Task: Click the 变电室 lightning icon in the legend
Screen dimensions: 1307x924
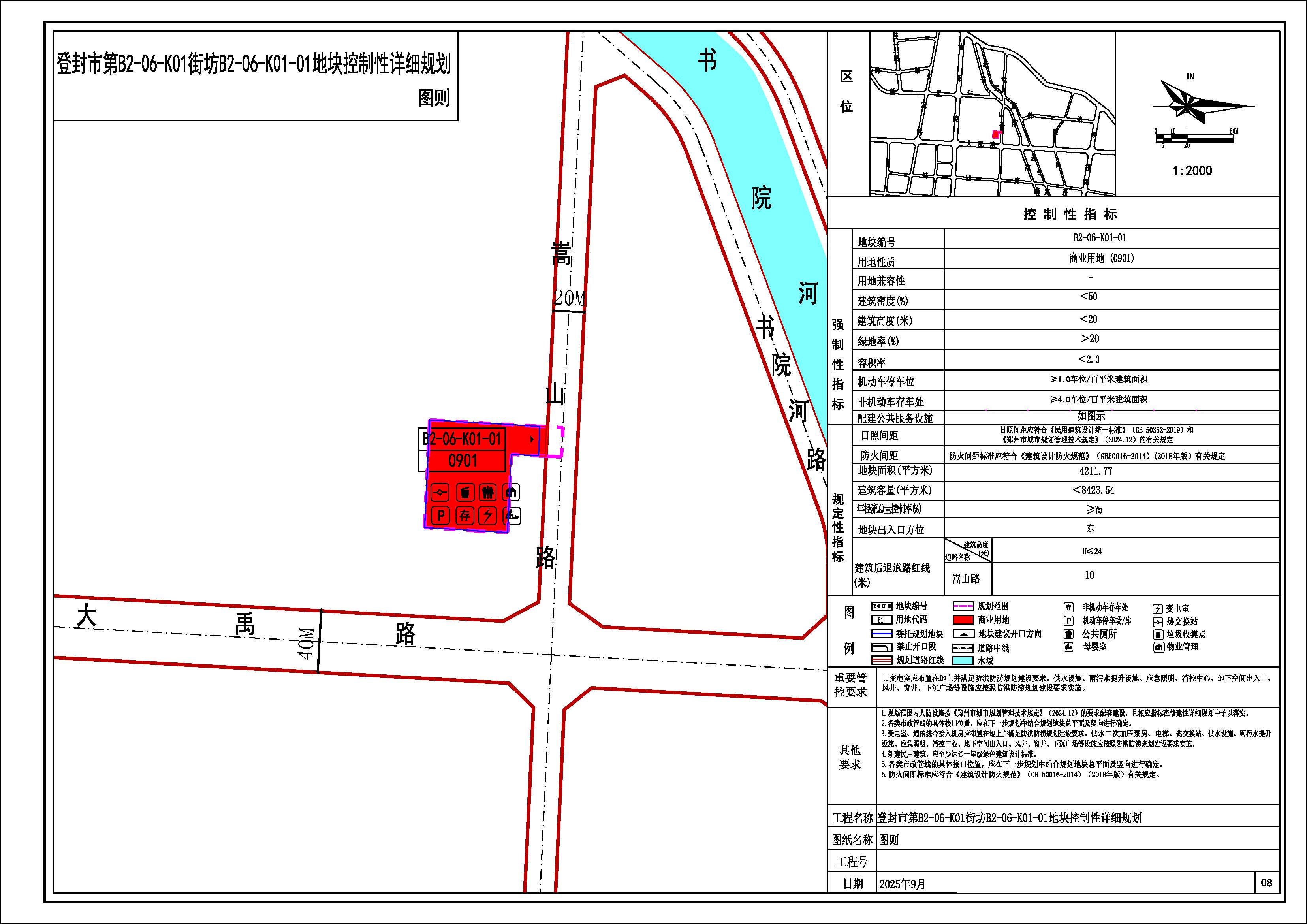Action: [1157, 609]
